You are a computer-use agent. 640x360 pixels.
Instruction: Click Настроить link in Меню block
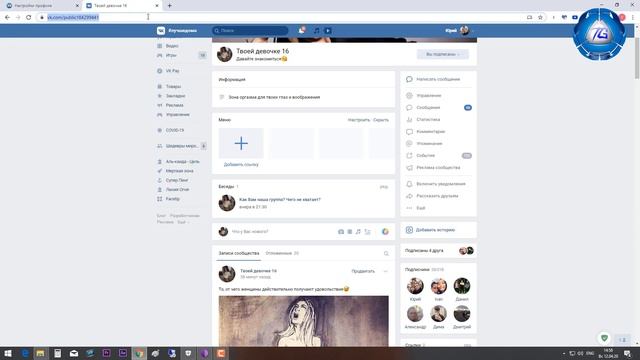(x=358, y=120)
